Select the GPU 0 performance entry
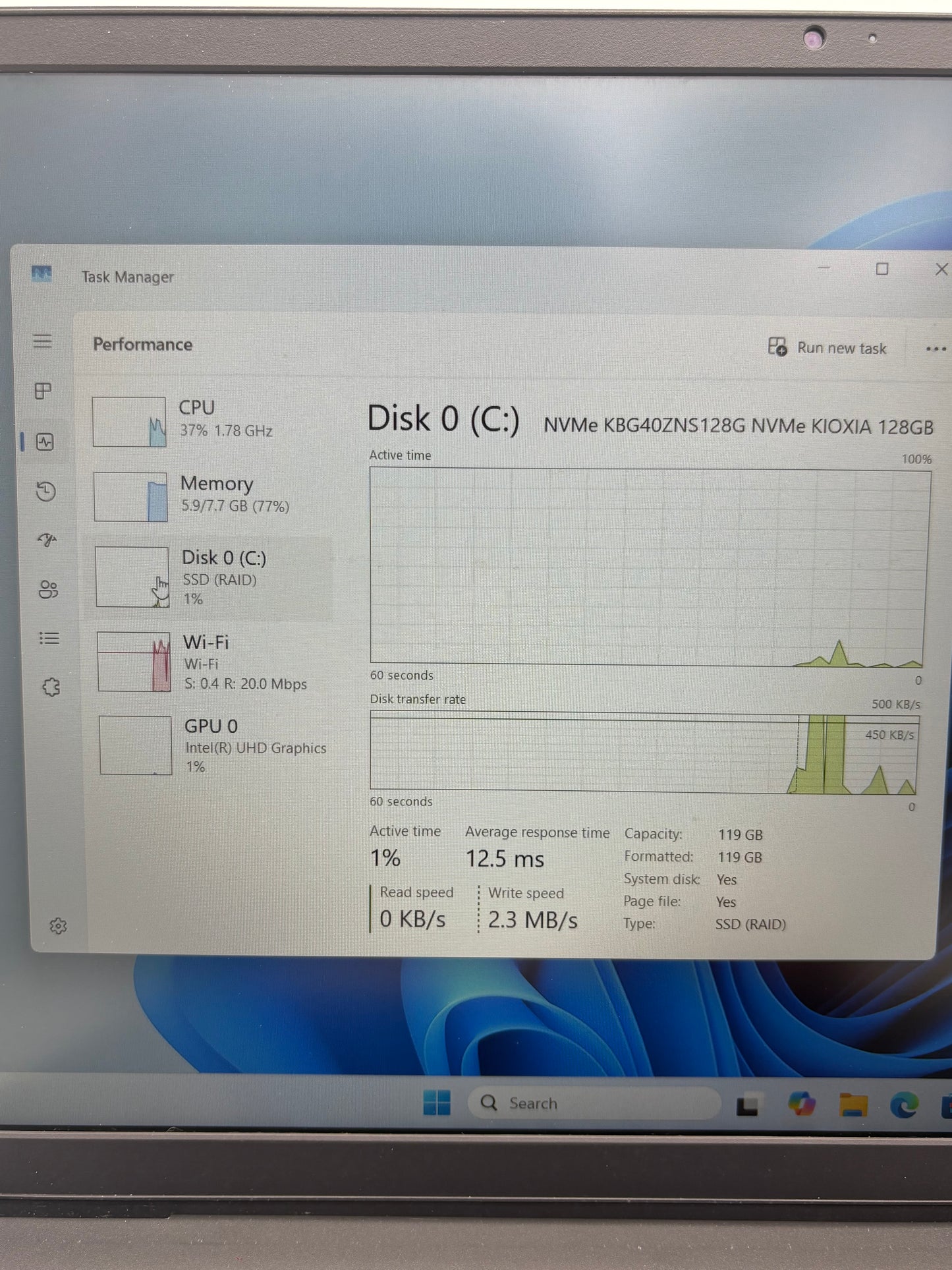The image size is (952, 1270). tap(215, 745)
